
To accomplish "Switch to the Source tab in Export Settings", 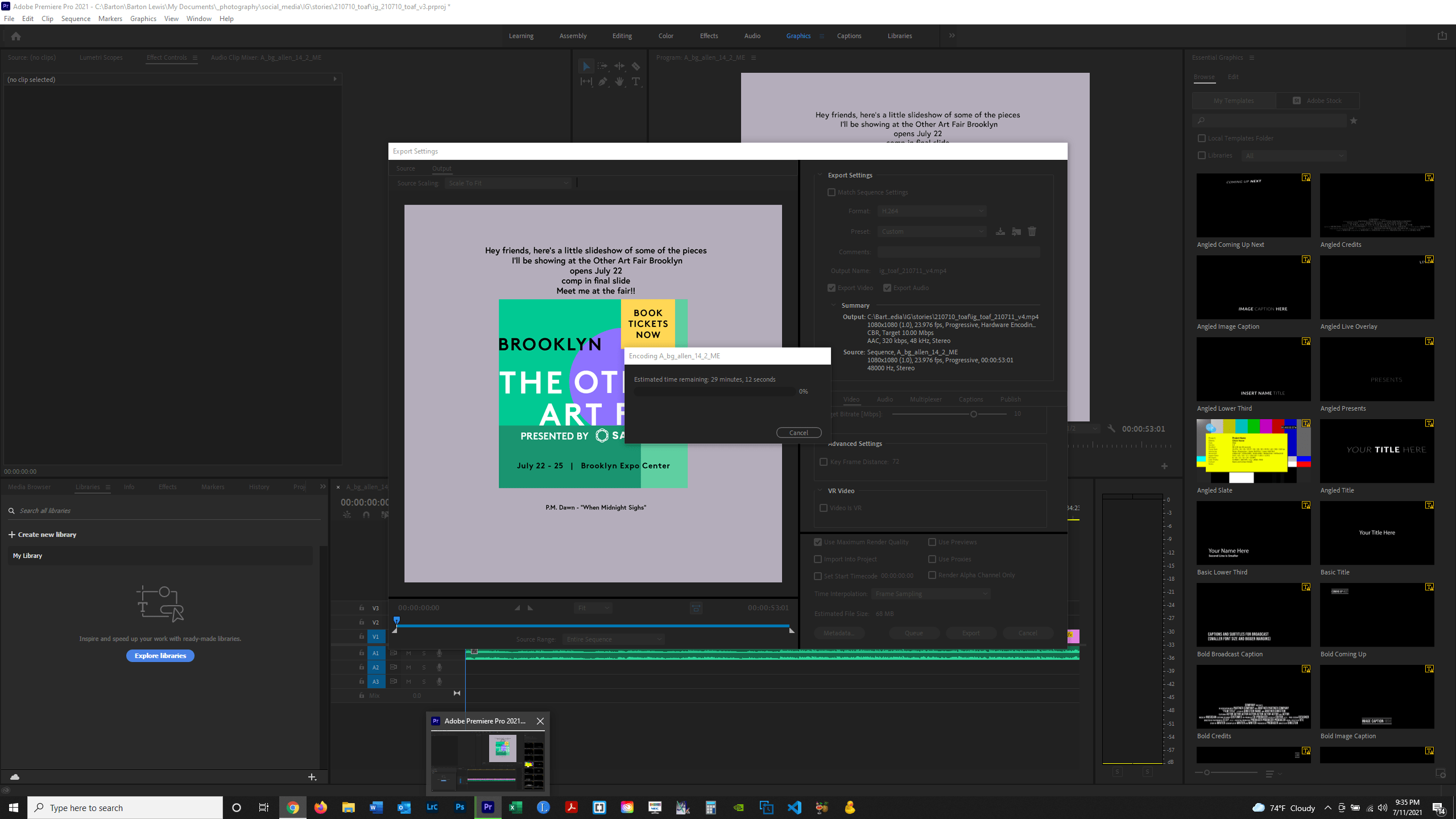I will coord(406,168).
